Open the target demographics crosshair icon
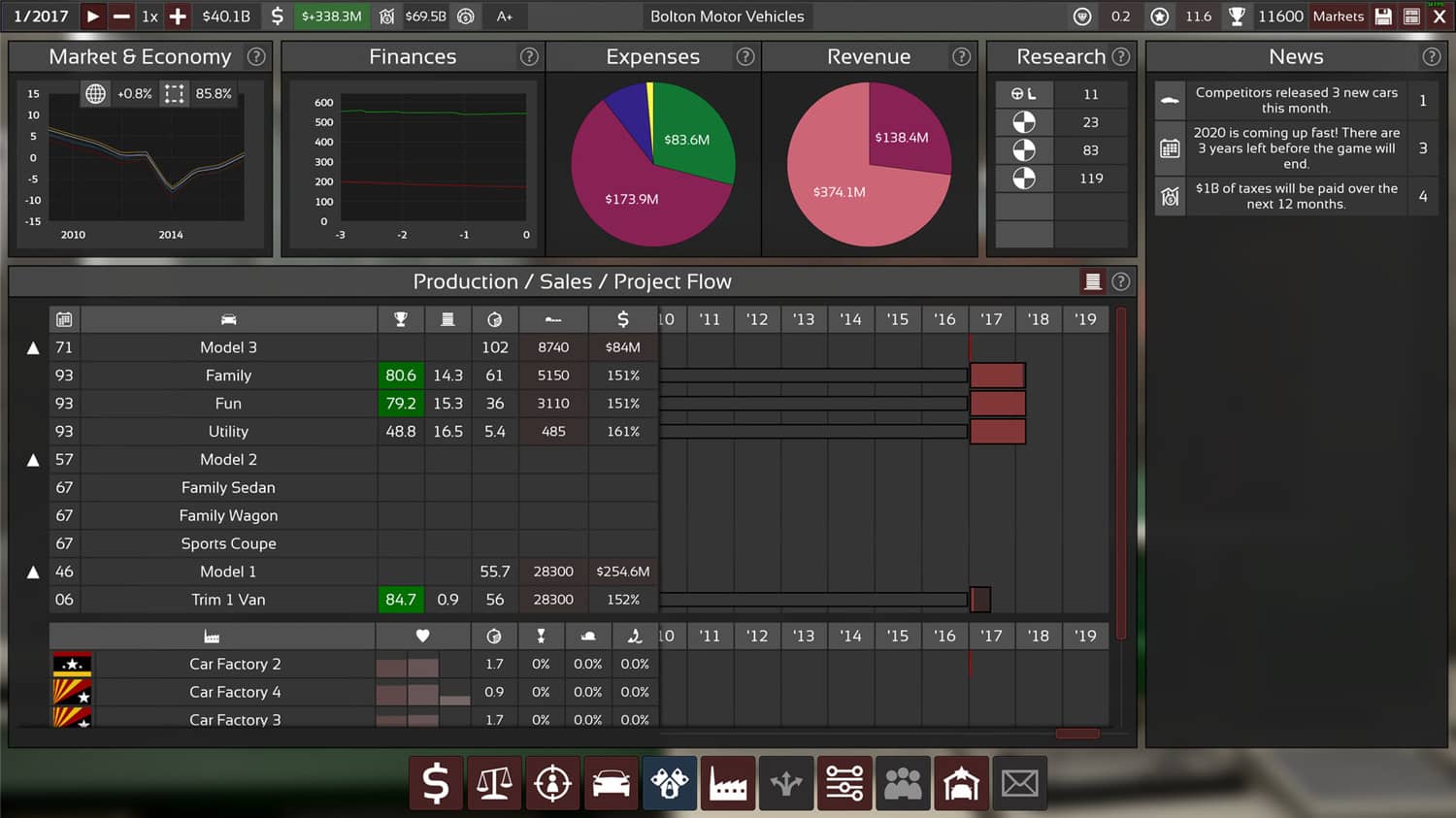The width and height of the screenshot is (1456, 818). click(552, 783)
